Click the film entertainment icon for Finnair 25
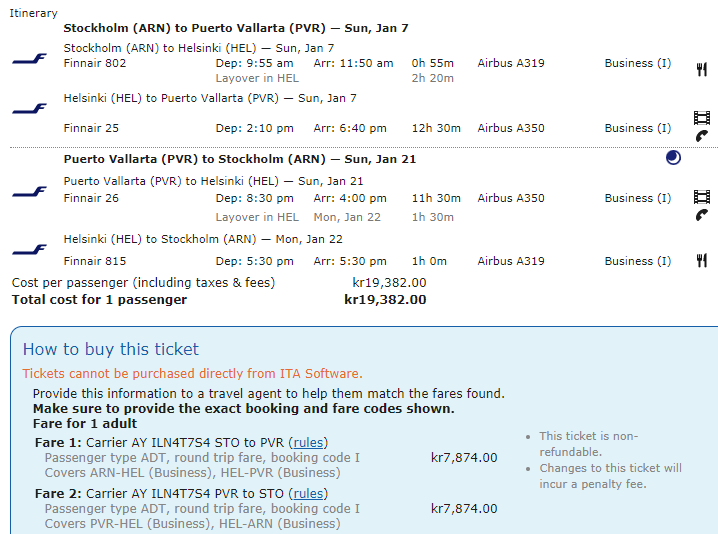The height and width of the screenshot is (534, 718). point(701,118)
